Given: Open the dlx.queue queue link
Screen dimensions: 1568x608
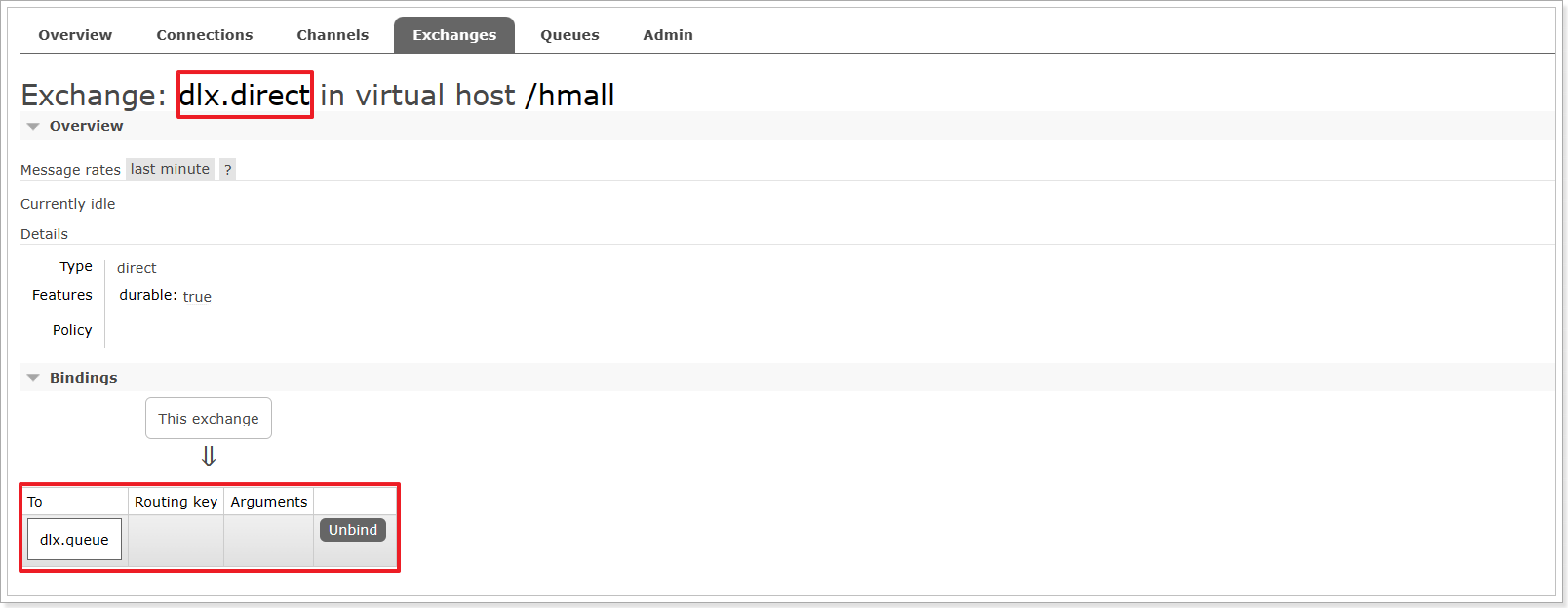Looking at the screenshot, I should click(x=74, y=540).
